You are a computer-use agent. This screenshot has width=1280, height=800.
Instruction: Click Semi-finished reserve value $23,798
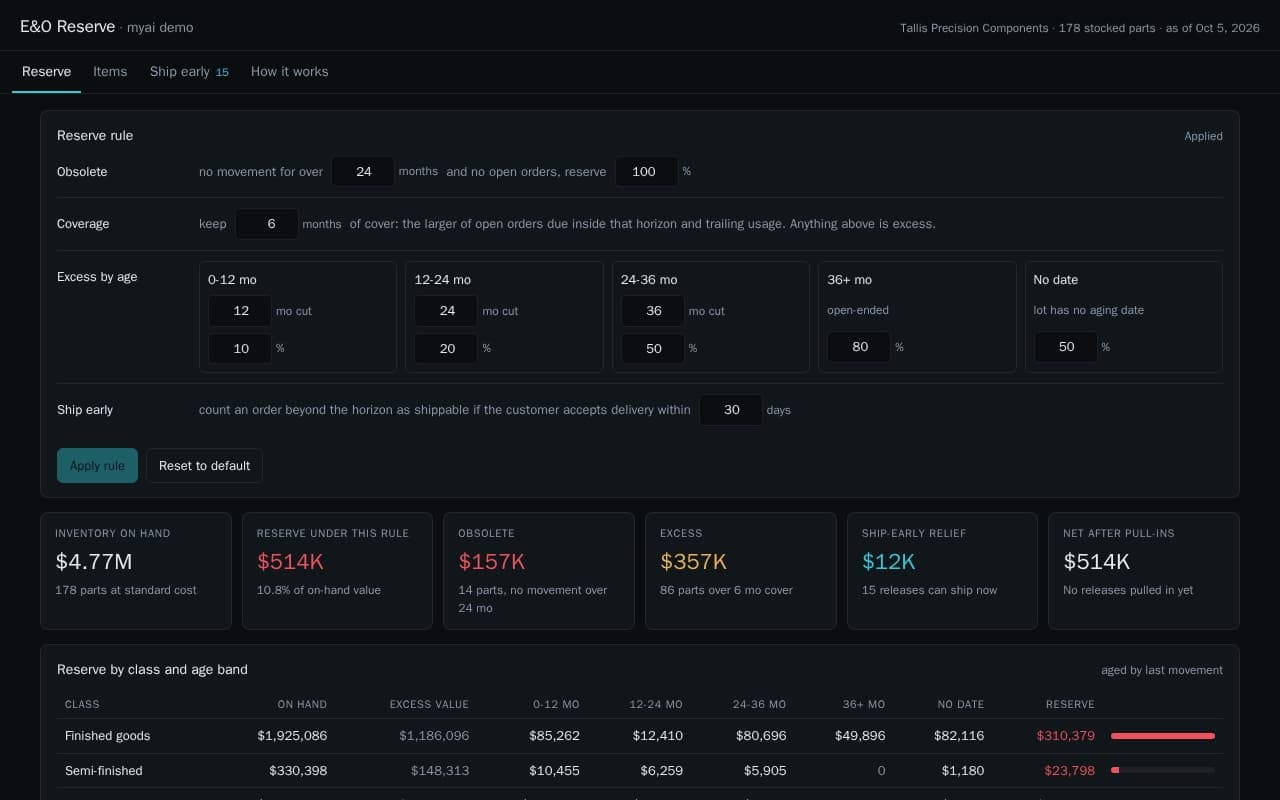pyautogui.click(x=1070, y=771)
